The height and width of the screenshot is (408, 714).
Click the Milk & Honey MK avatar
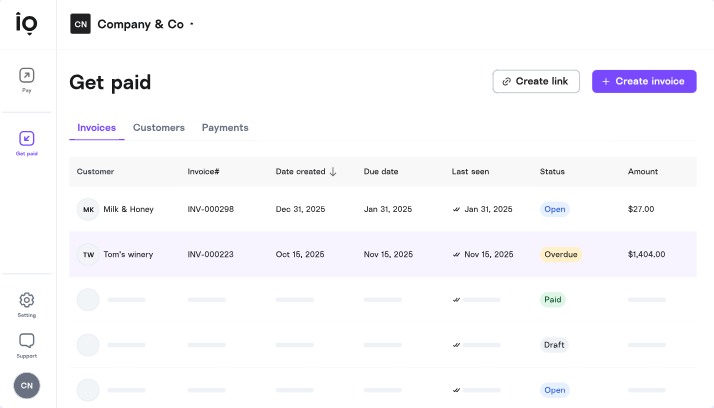88,209
